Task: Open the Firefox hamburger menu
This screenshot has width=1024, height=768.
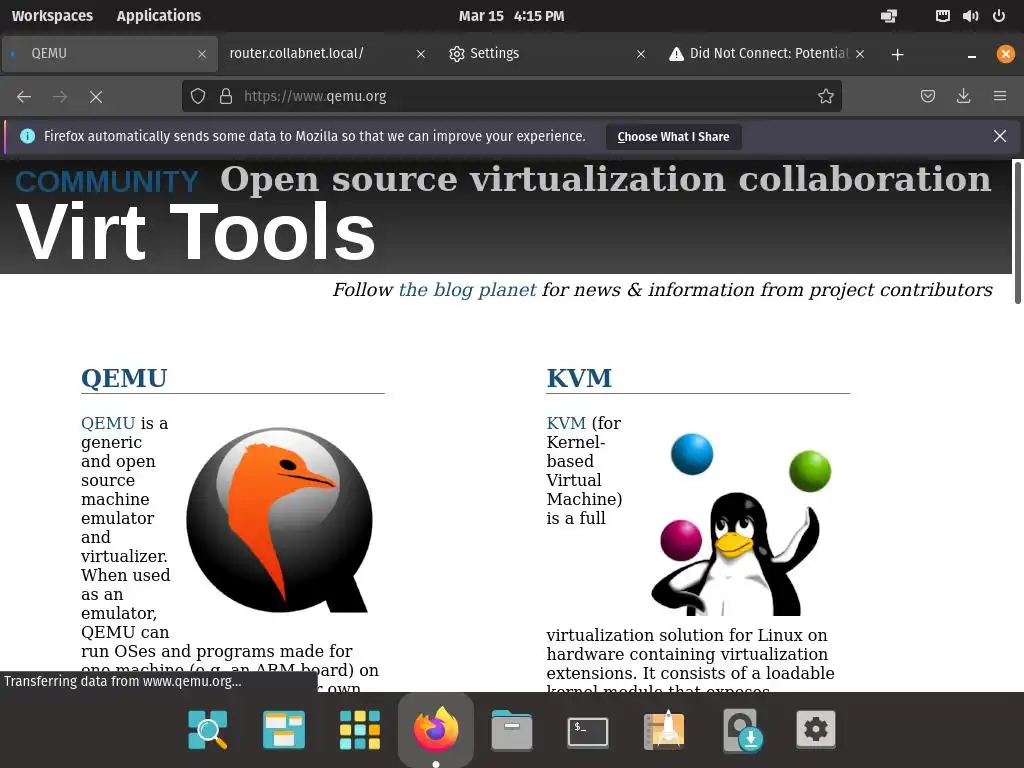Action: pos(999,97)
